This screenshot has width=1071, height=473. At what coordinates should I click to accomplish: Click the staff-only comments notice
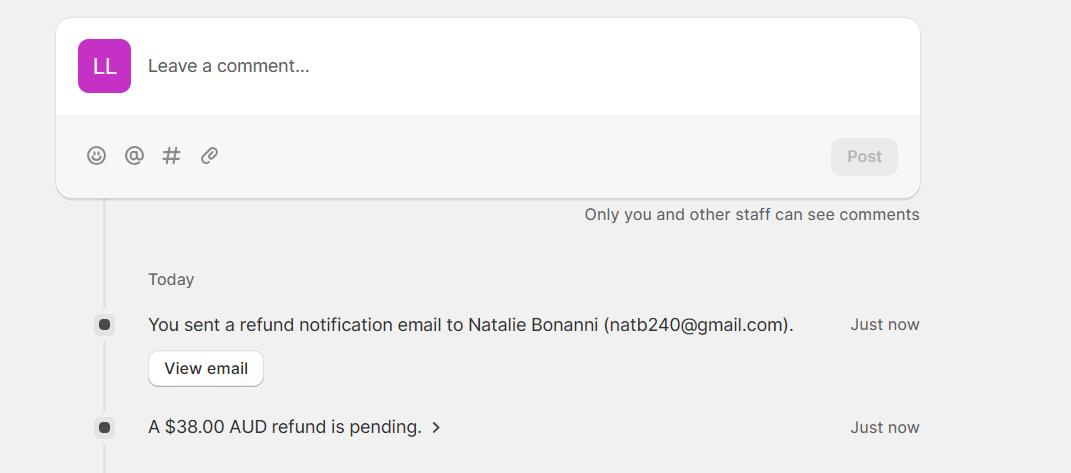pyautogui.click(x=752, y=215)
